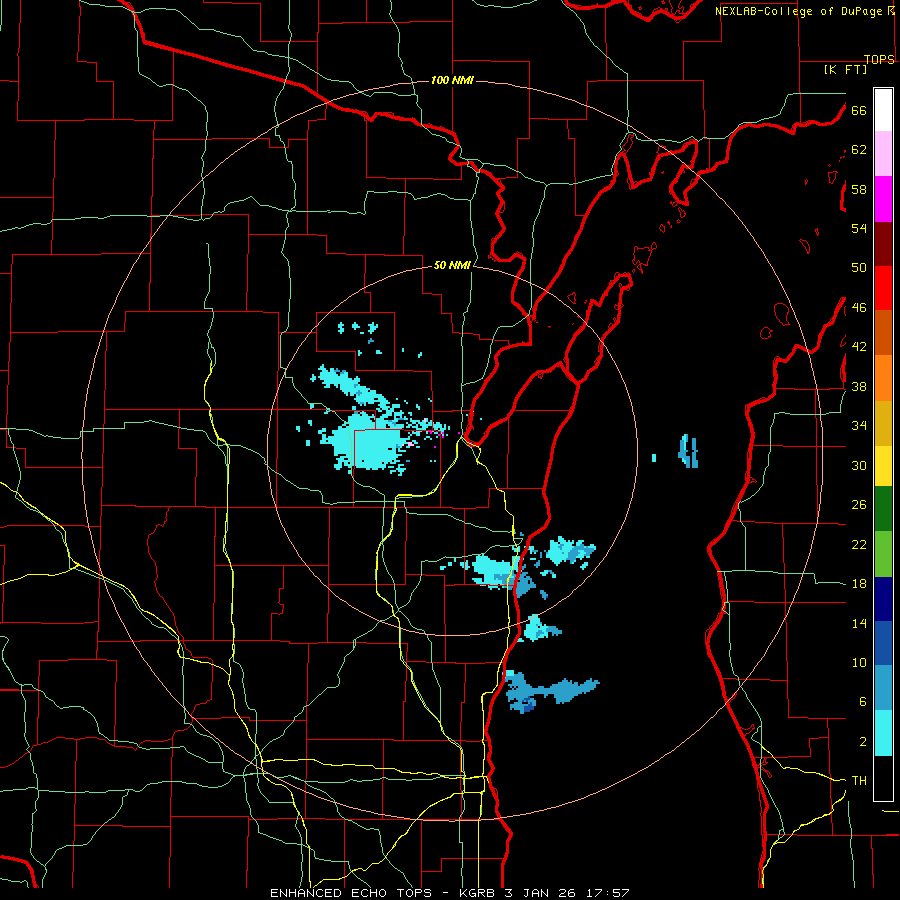Image resolution: width=900 pixels, height=900 pixels.
Task: Click the largest cyan echo mass west of radar
Action: click(x=368, y=444)
